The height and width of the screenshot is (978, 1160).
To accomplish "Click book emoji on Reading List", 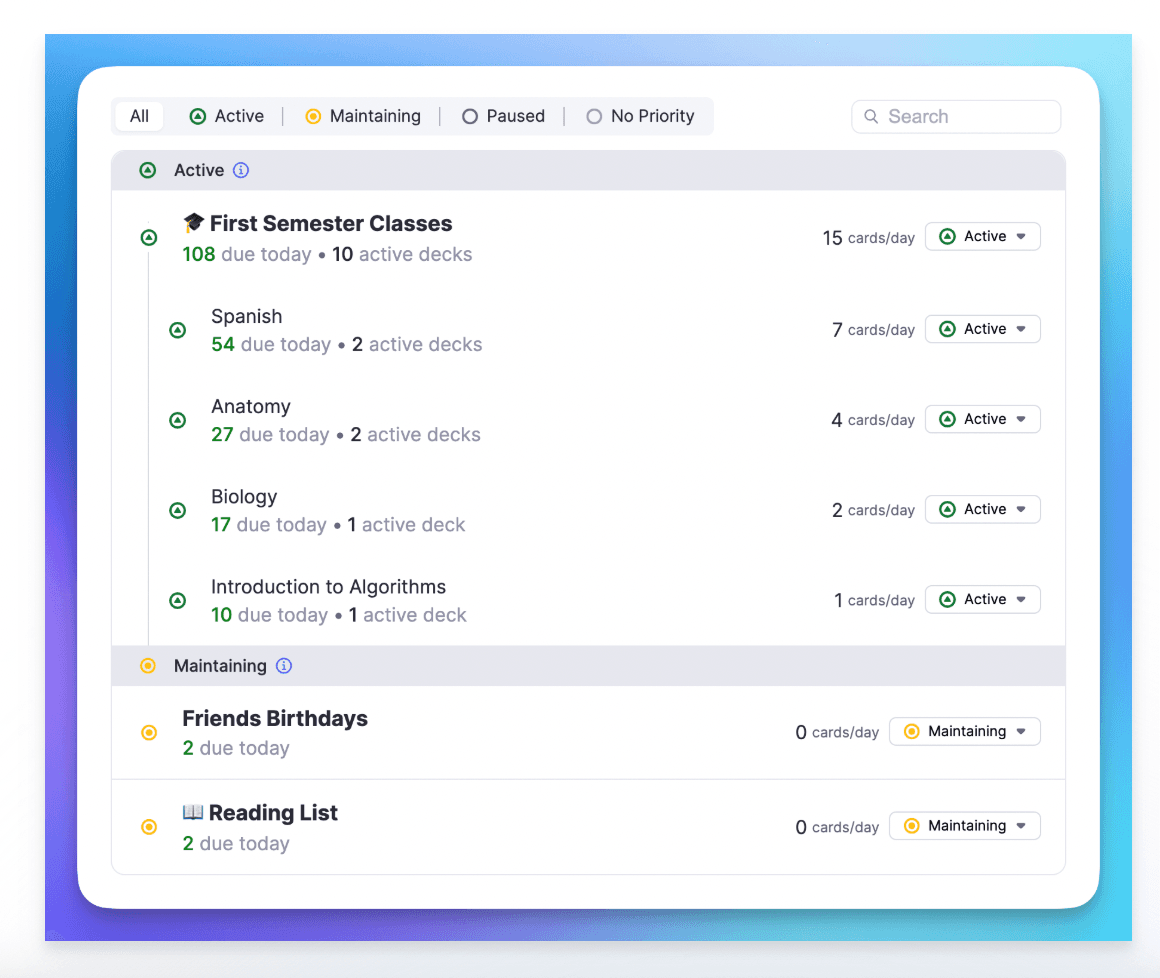I will (x=192, y=812).
